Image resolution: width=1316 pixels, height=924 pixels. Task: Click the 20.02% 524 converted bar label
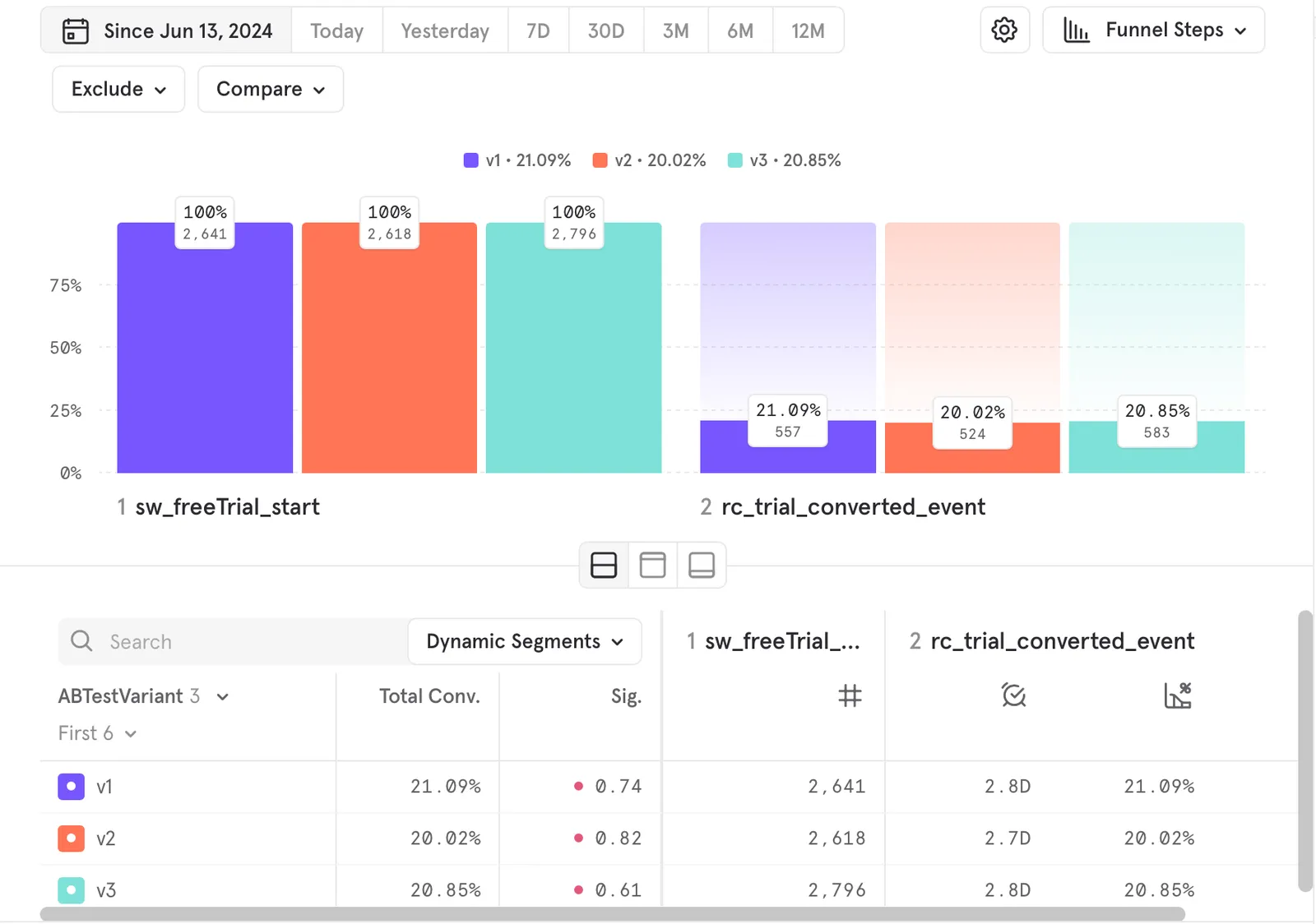[x=972, y=423]
